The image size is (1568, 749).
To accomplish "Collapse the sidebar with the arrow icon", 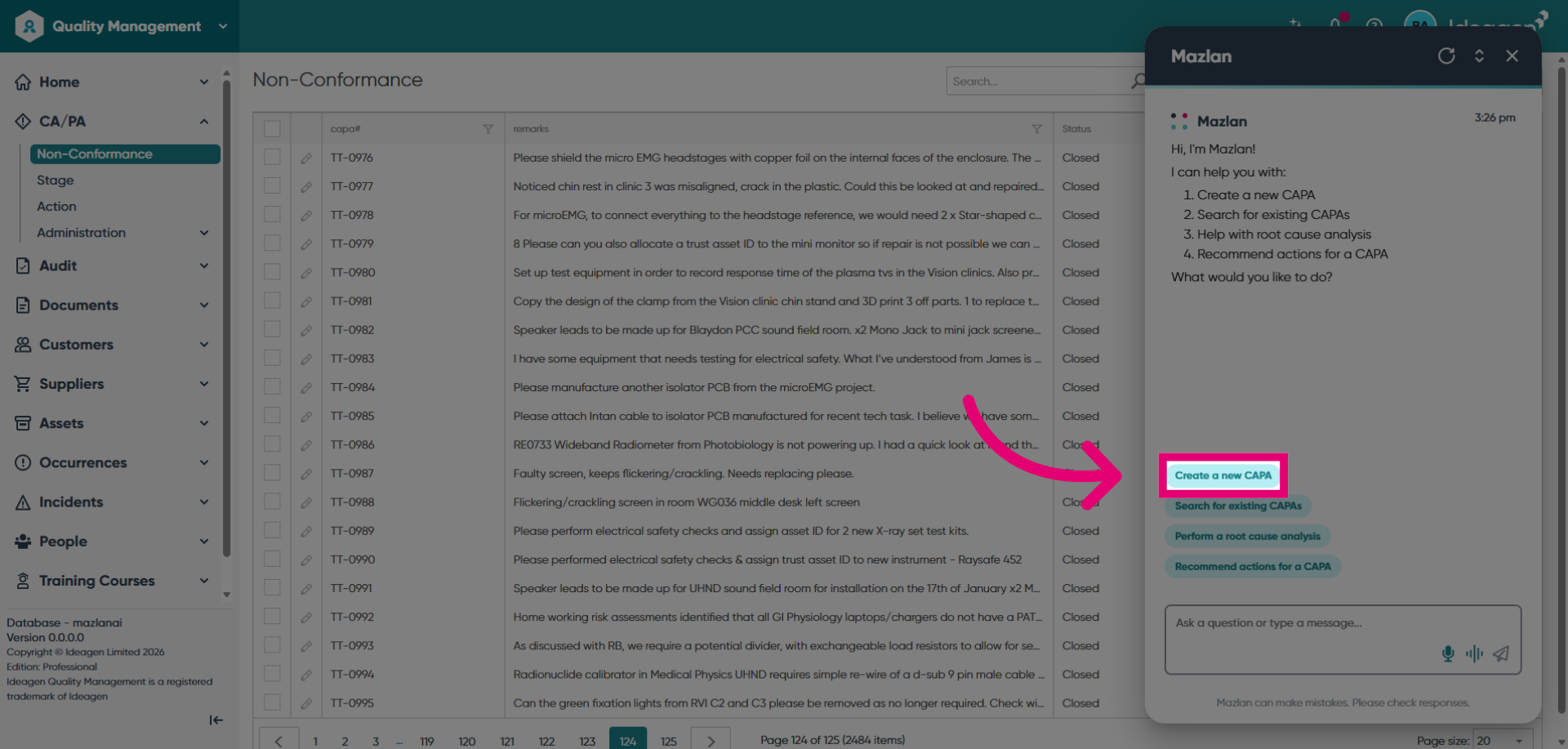I will (216, 720).
